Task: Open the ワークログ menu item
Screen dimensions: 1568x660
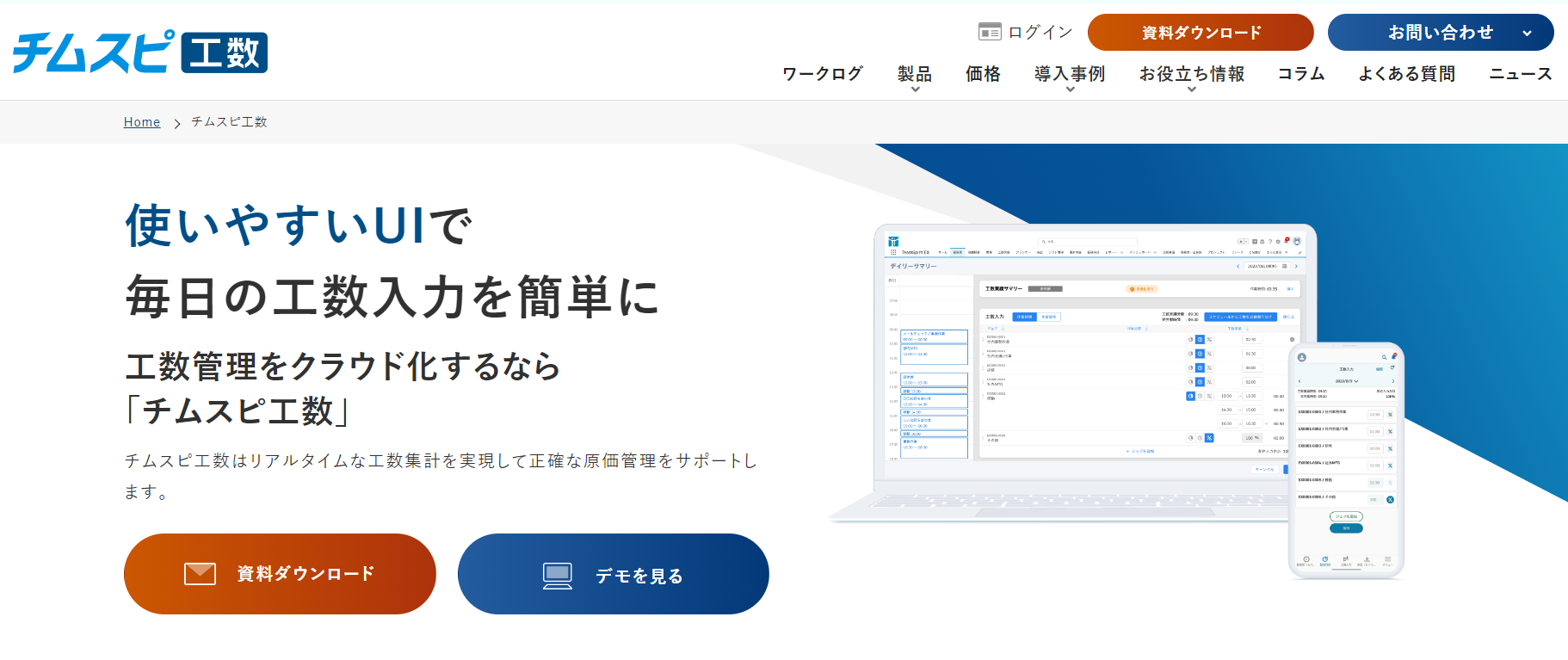Action: click(x=822, y=74)
